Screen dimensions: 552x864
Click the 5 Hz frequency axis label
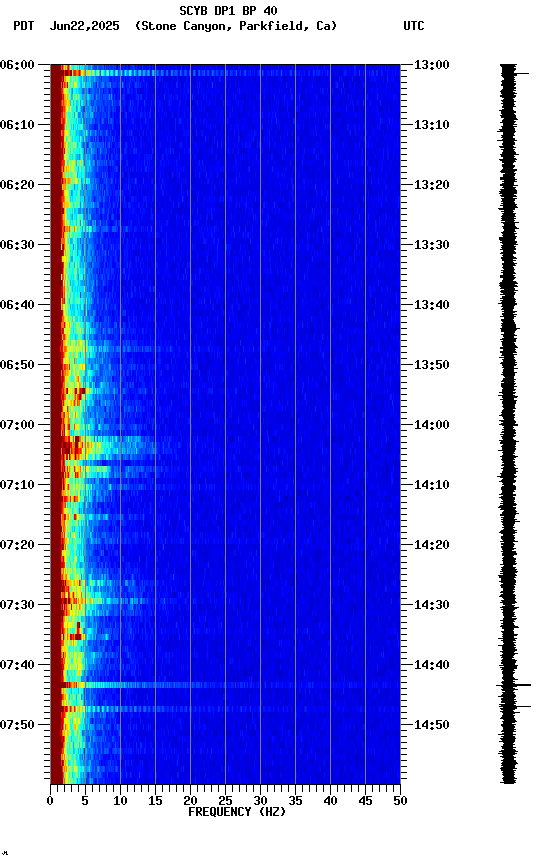[x=85, y=801]
